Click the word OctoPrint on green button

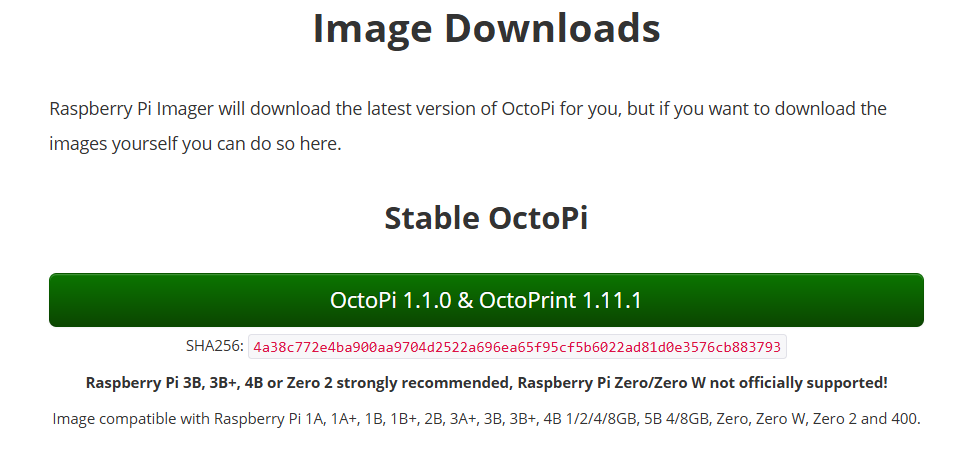527,300
